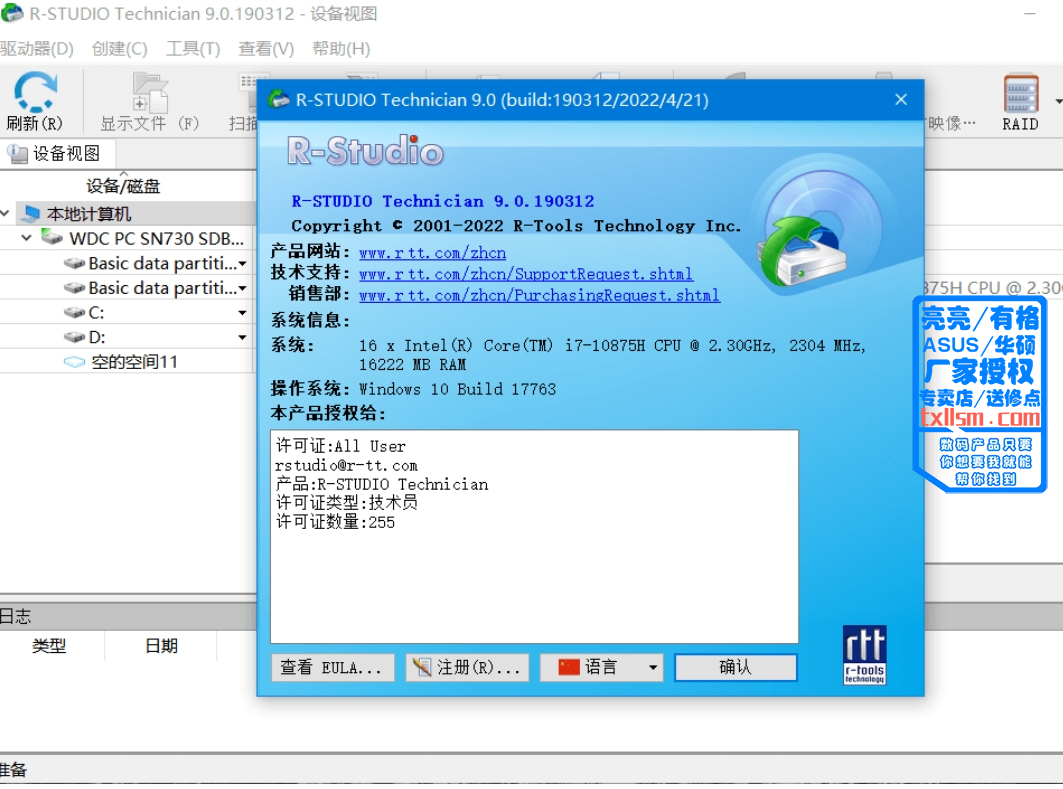Click the 确认 confirm button
Viewport: 1063px width, 789px height.
coord(736,667)
